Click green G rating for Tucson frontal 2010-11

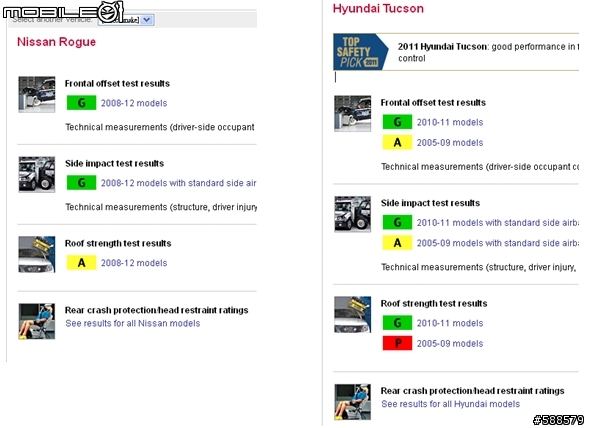[x=397, y=122]
